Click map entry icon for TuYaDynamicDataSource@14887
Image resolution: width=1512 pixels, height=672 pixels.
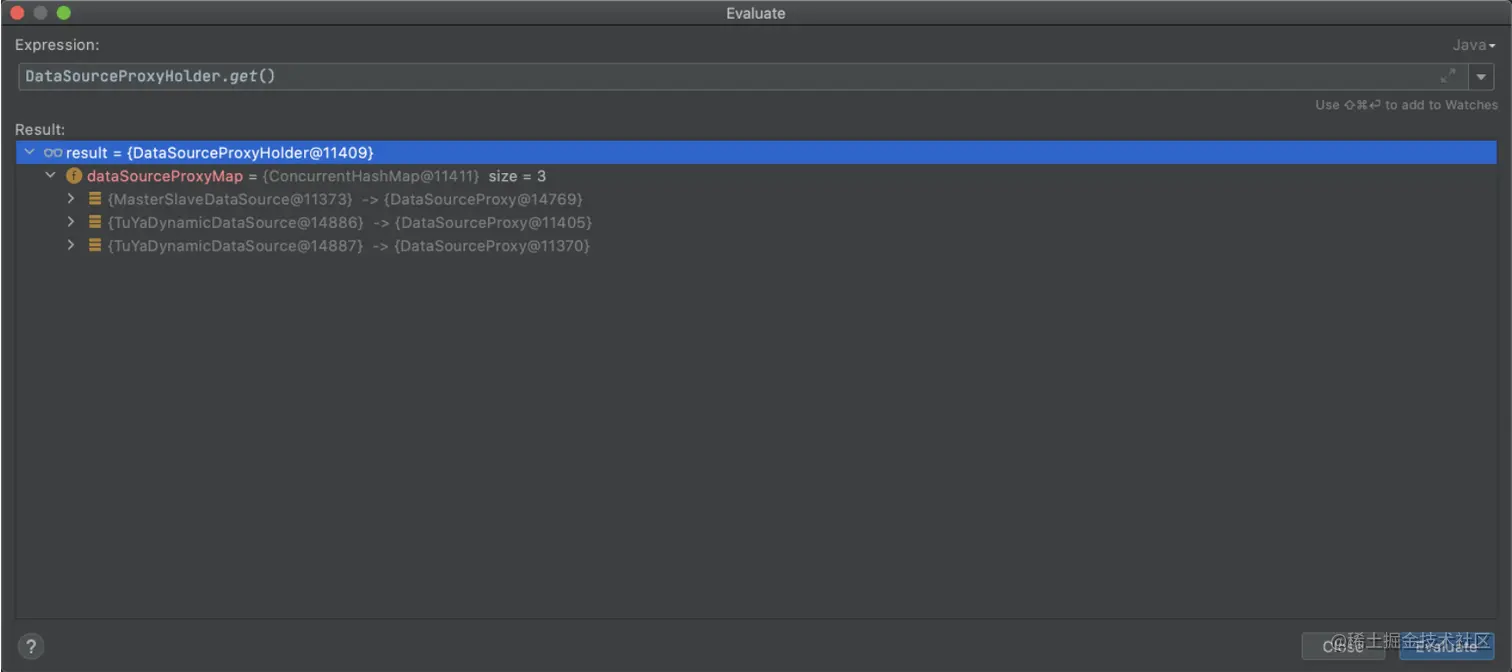pos(95,245)
